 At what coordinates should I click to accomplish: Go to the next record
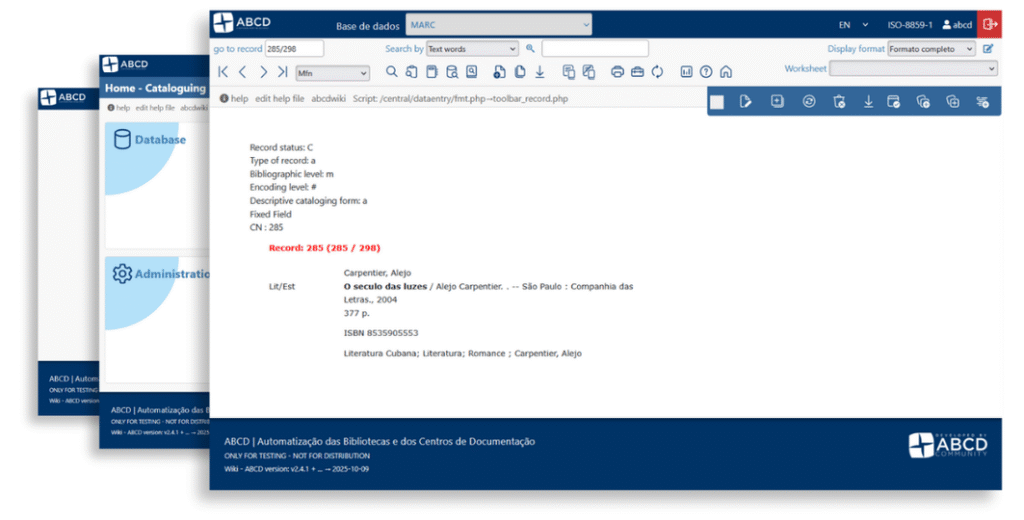click(263, 72)
